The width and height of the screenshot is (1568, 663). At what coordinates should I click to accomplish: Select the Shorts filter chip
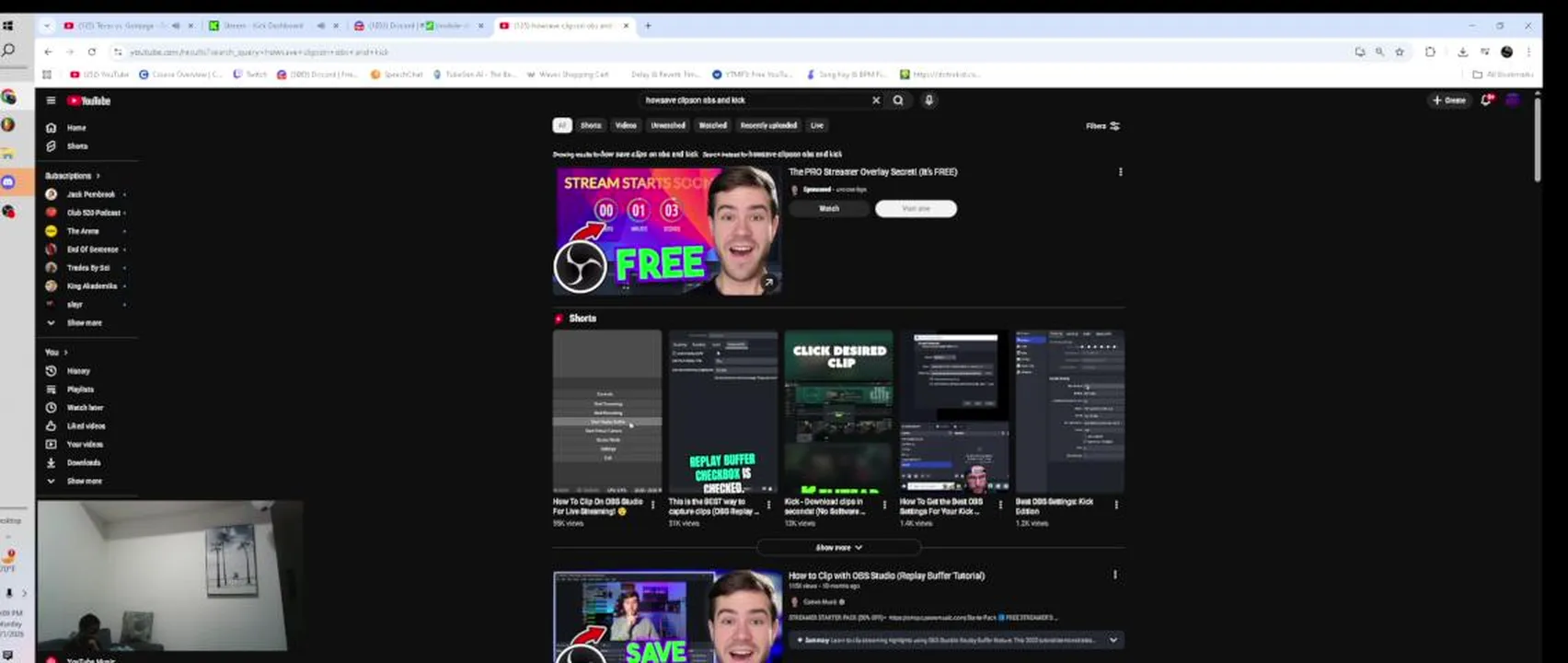tap(591, 125)
